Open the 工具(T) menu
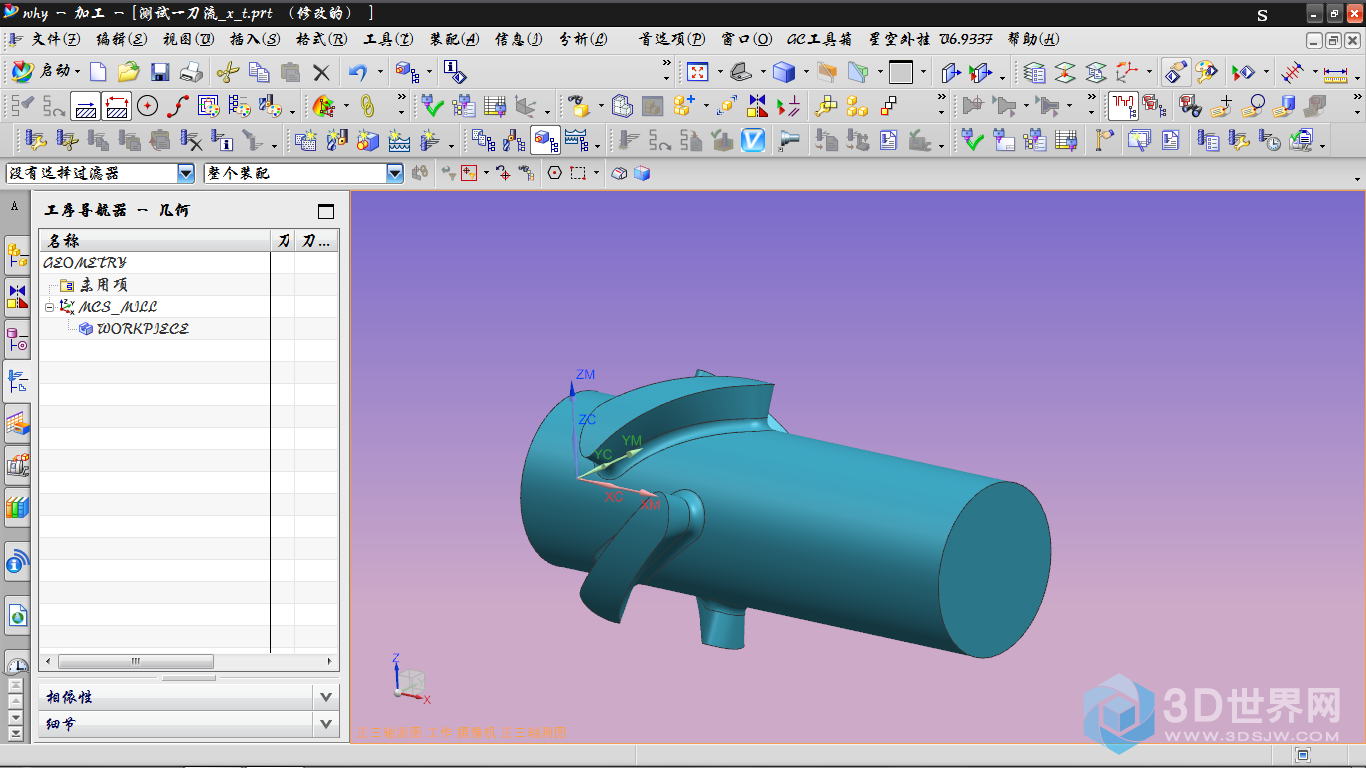Screen dimensions: 1366x768 tap(388, 39)
